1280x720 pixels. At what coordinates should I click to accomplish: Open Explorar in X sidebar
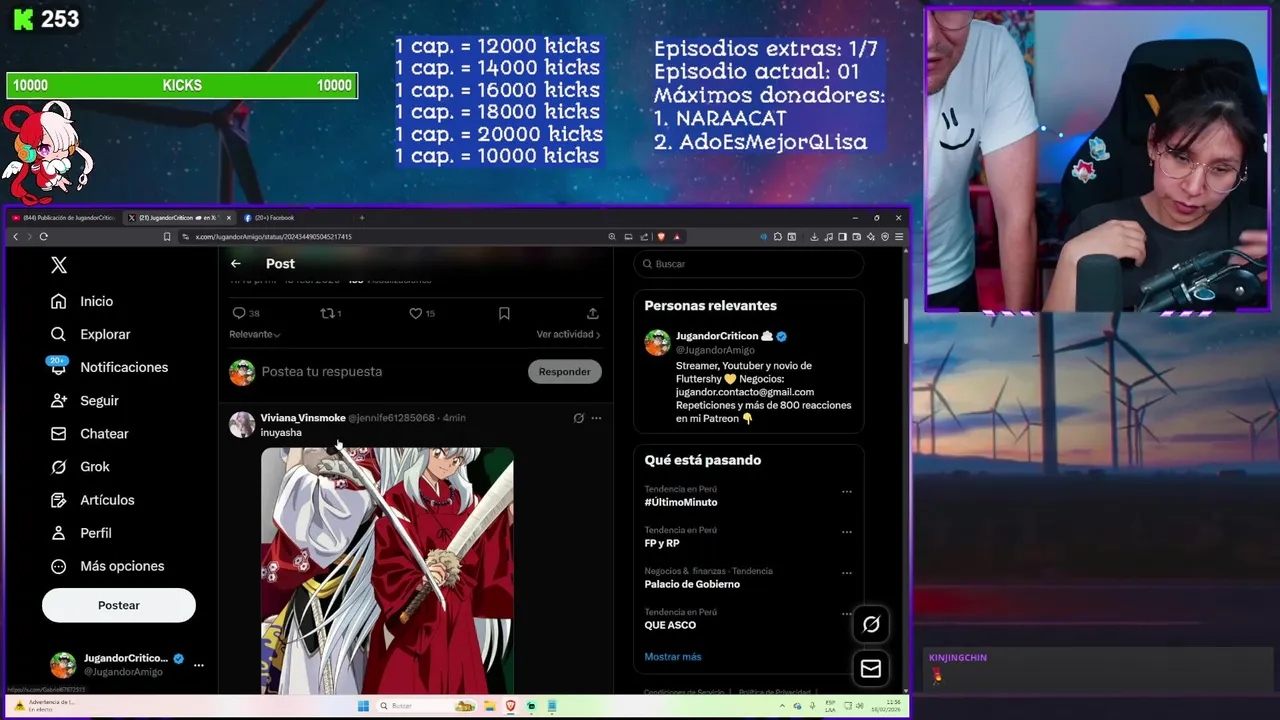(91, 334)
